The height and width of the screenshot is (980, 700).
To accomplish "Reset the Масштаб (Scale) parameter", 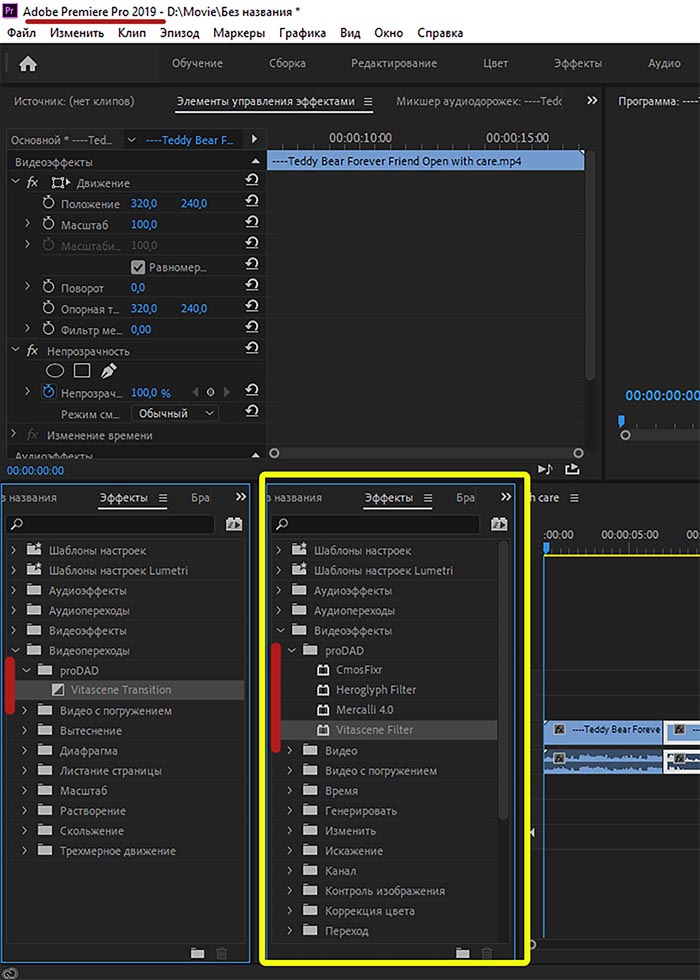I will (x=251, y=221).
